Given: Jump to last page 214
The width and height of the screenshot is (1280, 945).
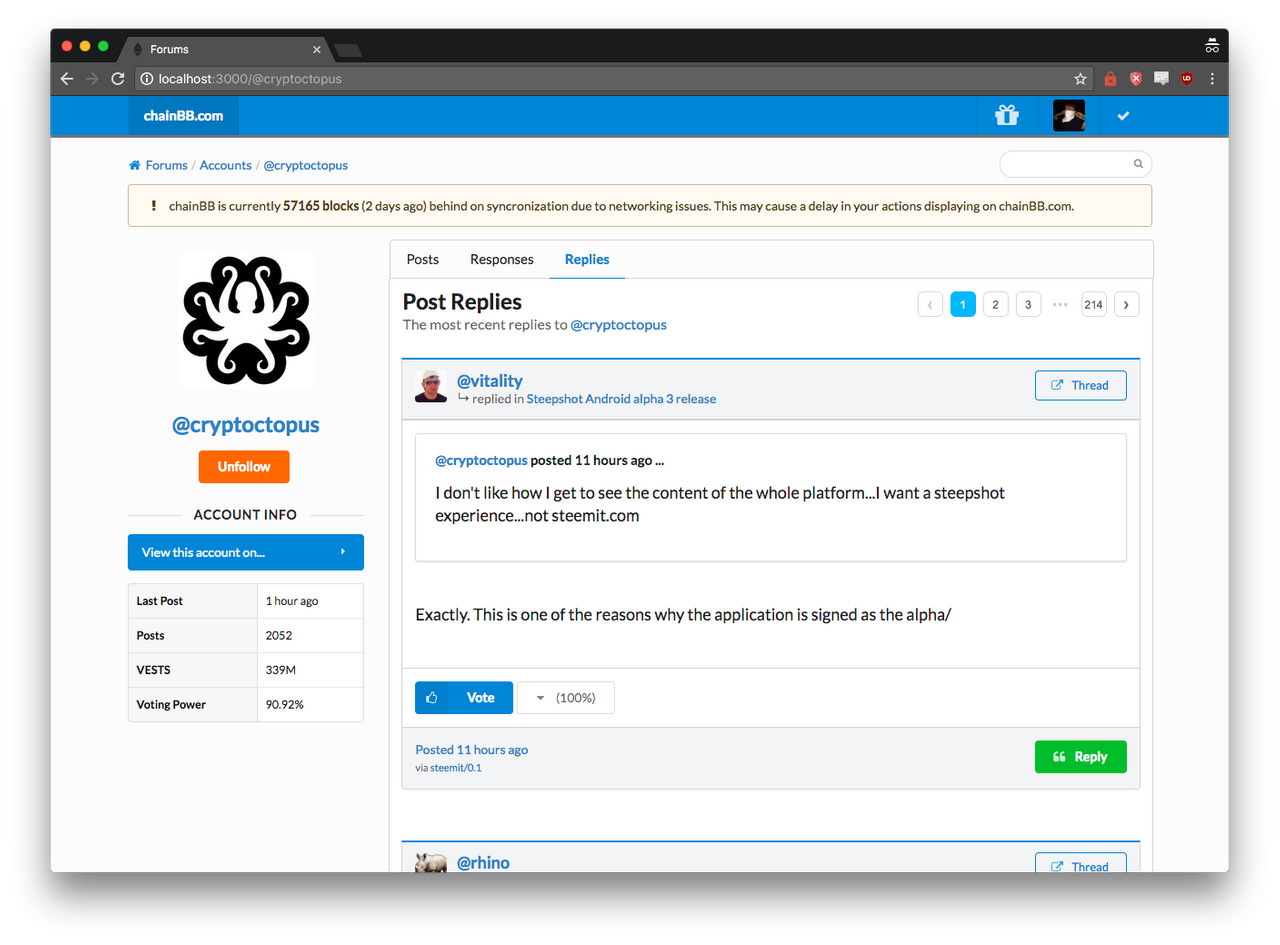Looking at the screenshot, I should point(1094,304).
